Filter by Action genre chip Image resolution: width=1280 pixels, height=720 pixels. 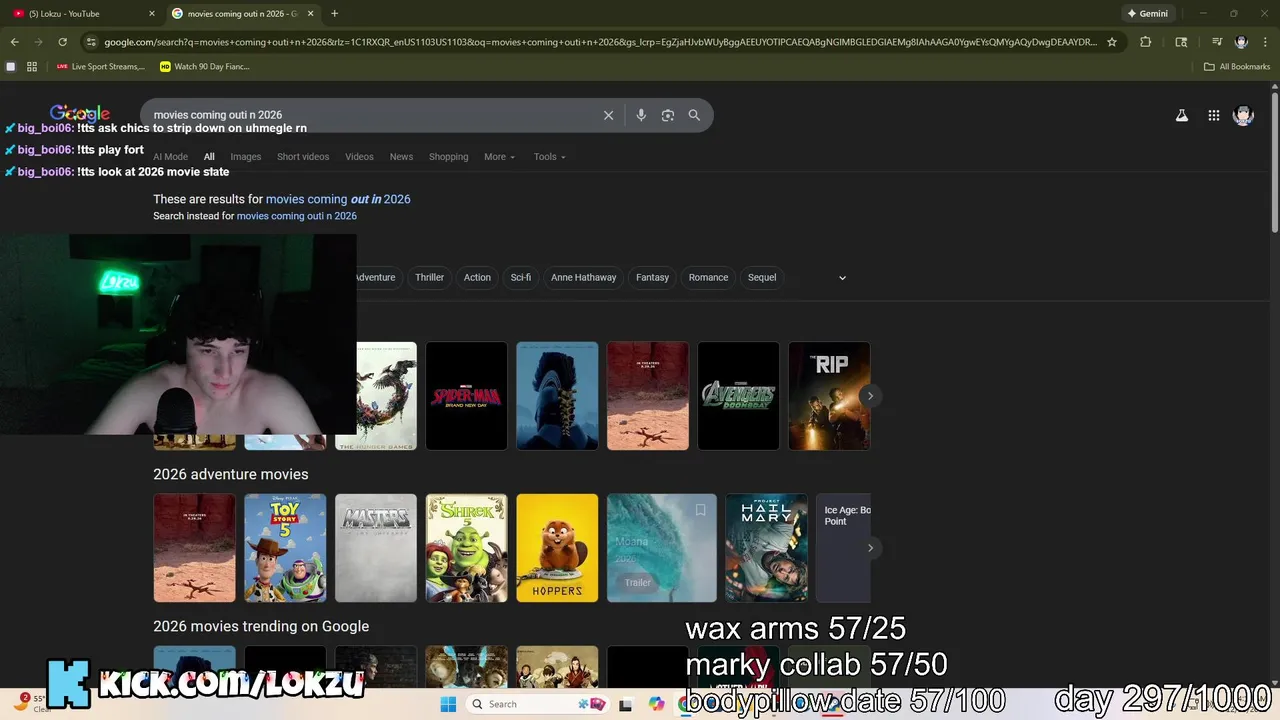477,278
